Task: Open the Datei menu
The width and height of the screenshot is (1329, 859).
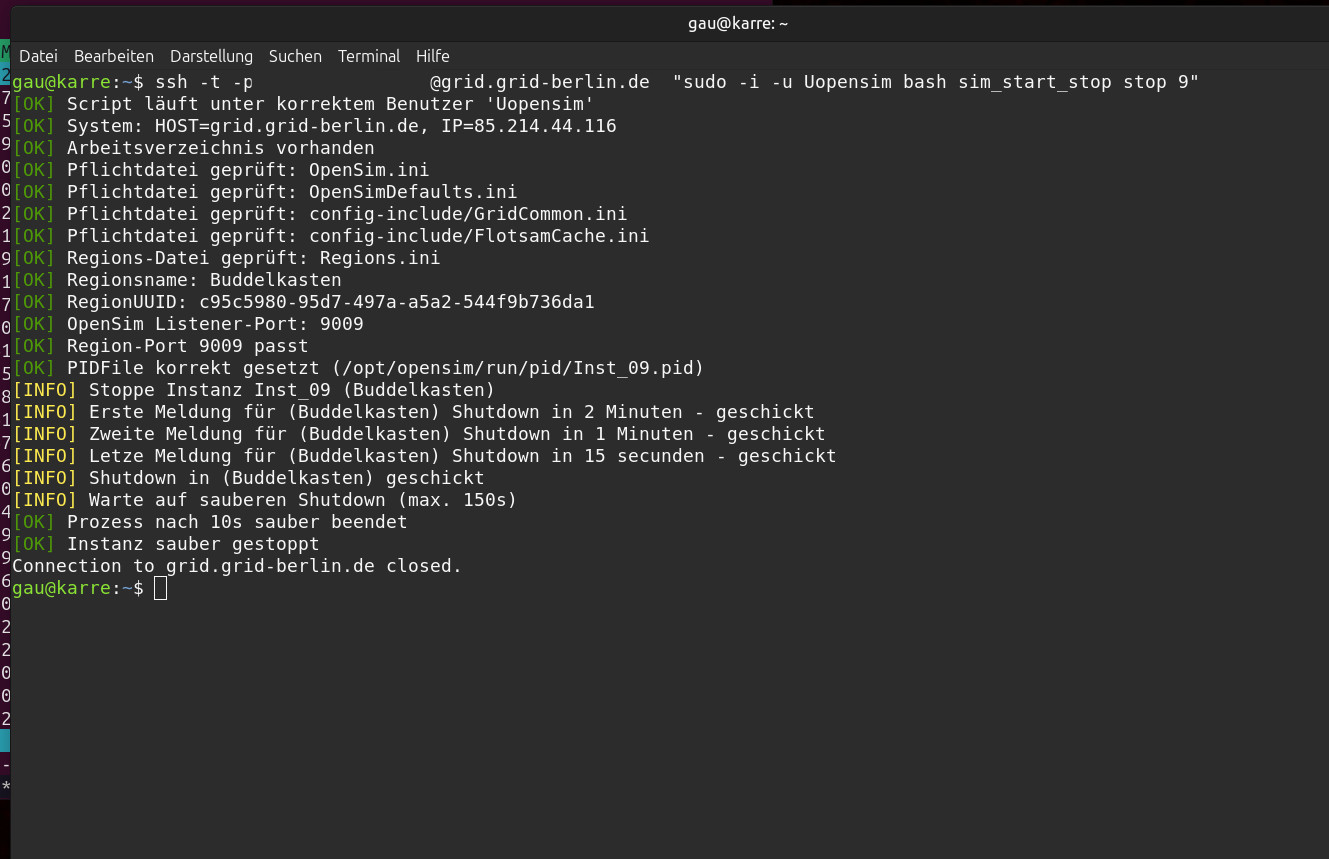Action: pyautogui.click(x=38, y=56)
